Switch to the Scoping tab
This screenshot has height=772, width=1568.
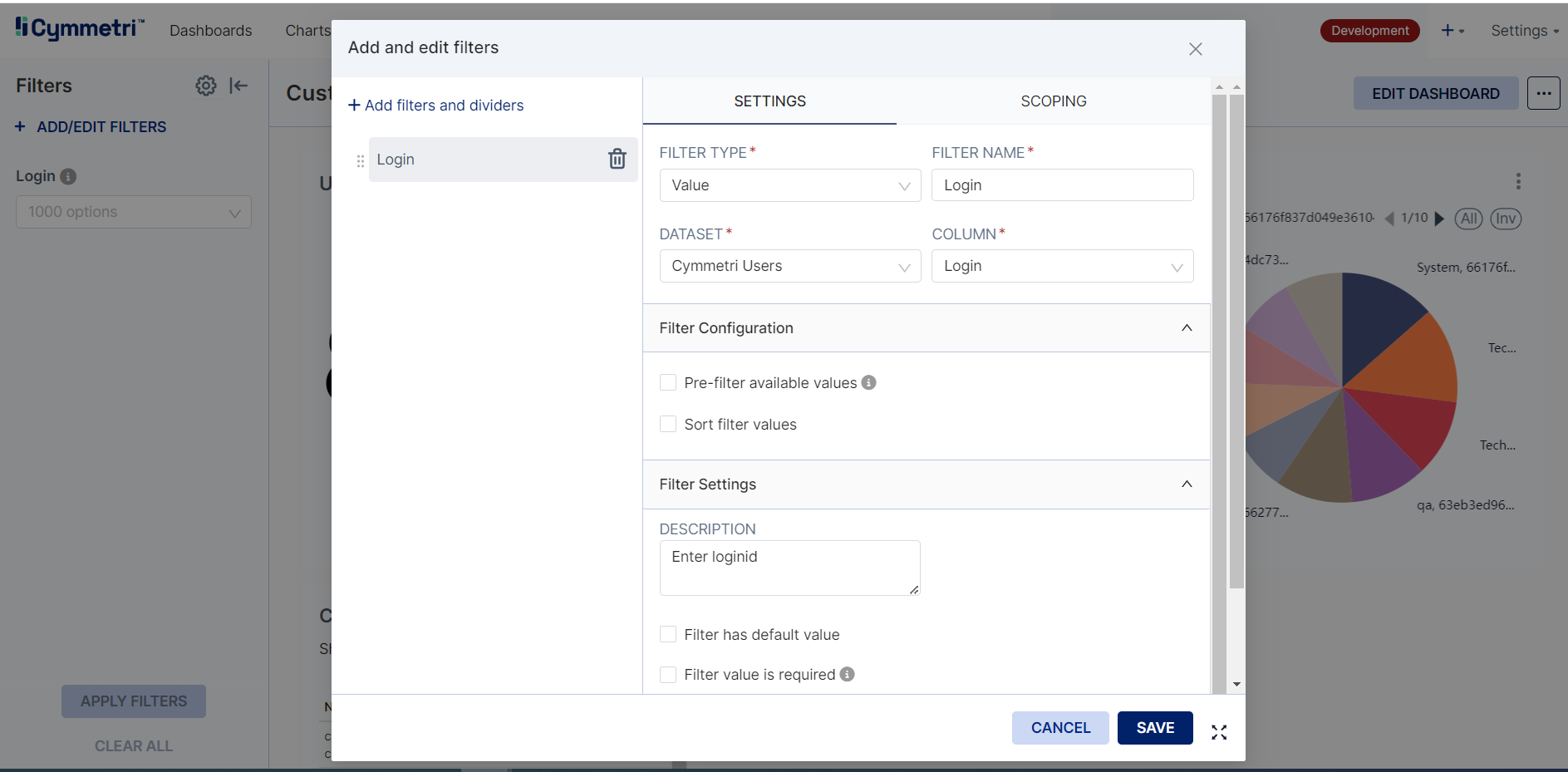1053,101
